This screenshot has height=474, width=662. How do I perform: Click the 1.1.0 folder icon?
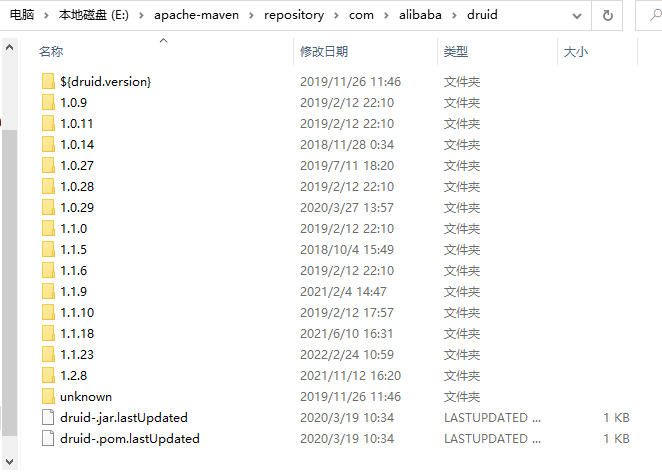click(48, 228)
